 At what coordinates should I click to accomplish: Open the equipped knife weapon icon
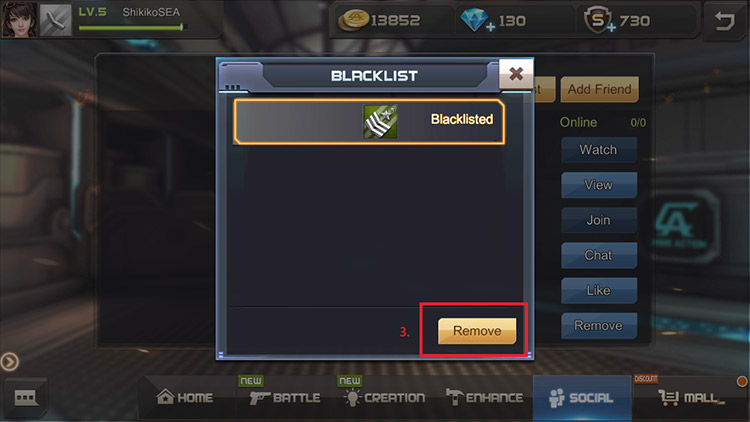tap(55, 21)
